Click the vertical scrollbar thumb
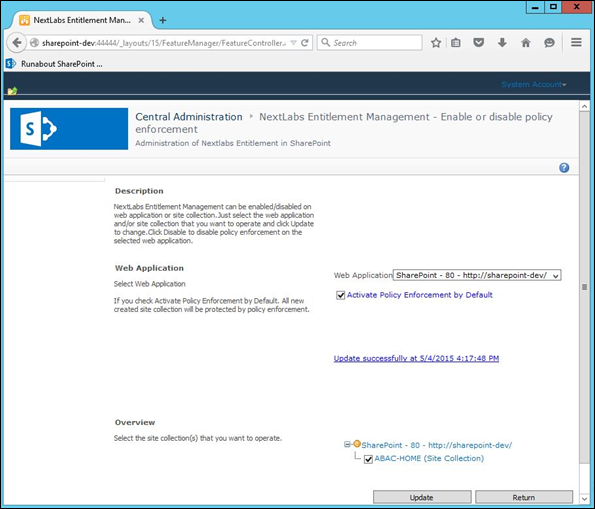Image resolution: width=595 pixels, height=509 pixels. [x=584, y=287]
